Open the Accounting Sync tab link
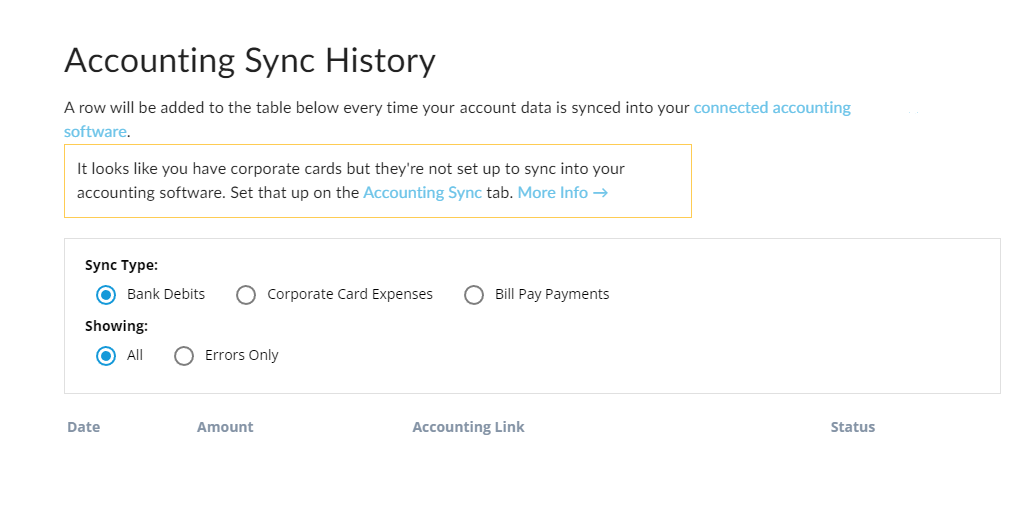Image resolution: width=1021 pixels, height=514 pixels. pyautogui.click(x=422, y=193)
